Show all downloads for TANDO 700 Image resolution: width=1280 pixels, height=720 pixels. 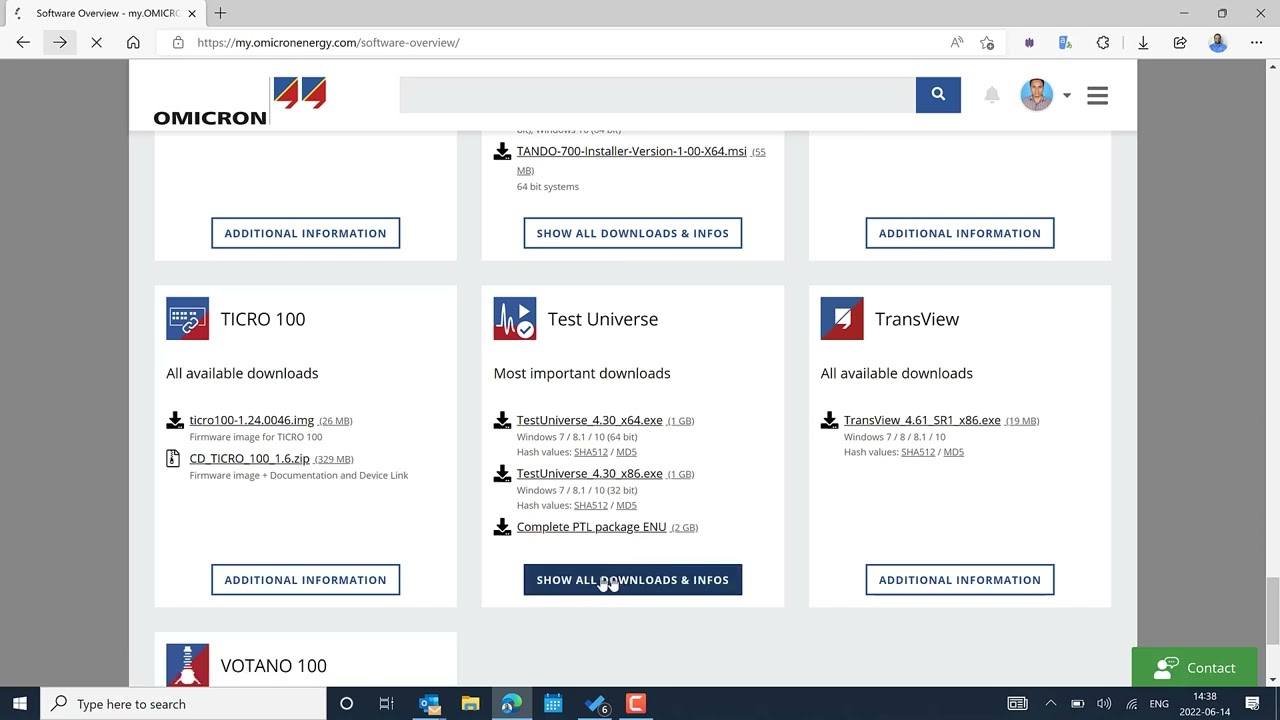[632, 233]
